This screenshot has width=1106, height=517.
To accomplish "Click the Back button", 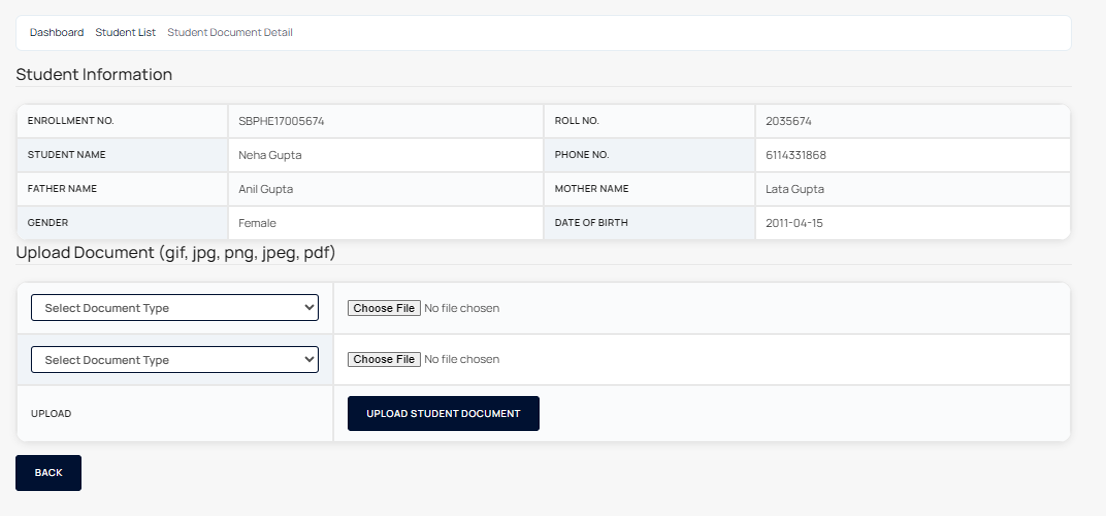I will [x=49, y=473].
